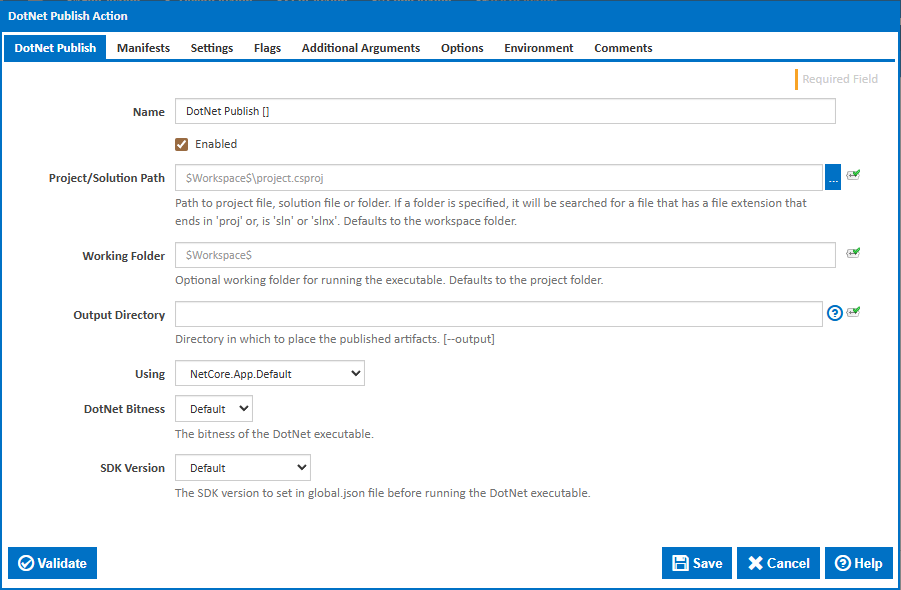Expand the DotNet Bitness dropdown
This screenshot has width=901, height=590.
[213, 408]
